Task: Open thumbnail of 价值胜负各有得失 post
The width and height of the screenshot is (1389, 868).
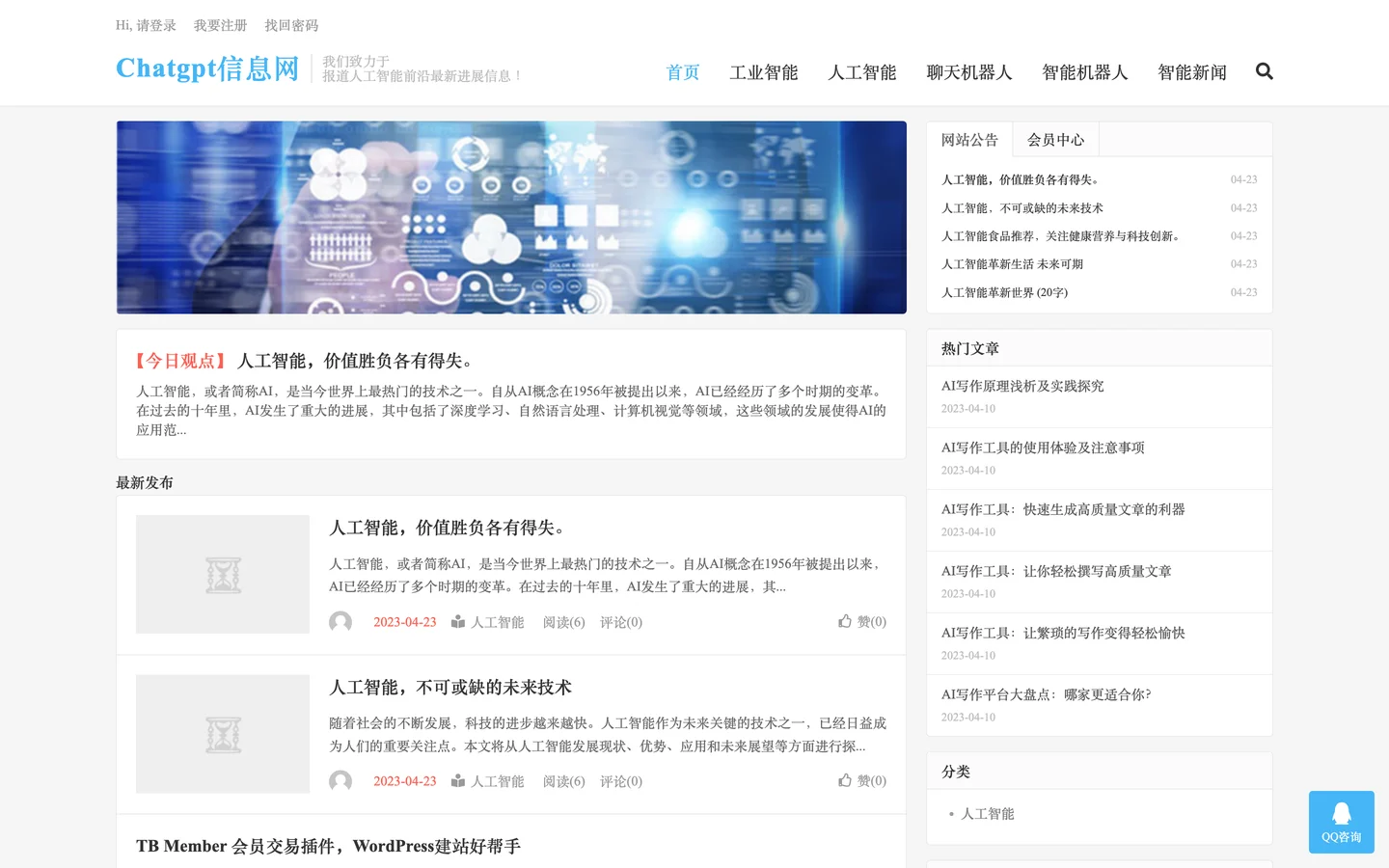Action: 223,575
